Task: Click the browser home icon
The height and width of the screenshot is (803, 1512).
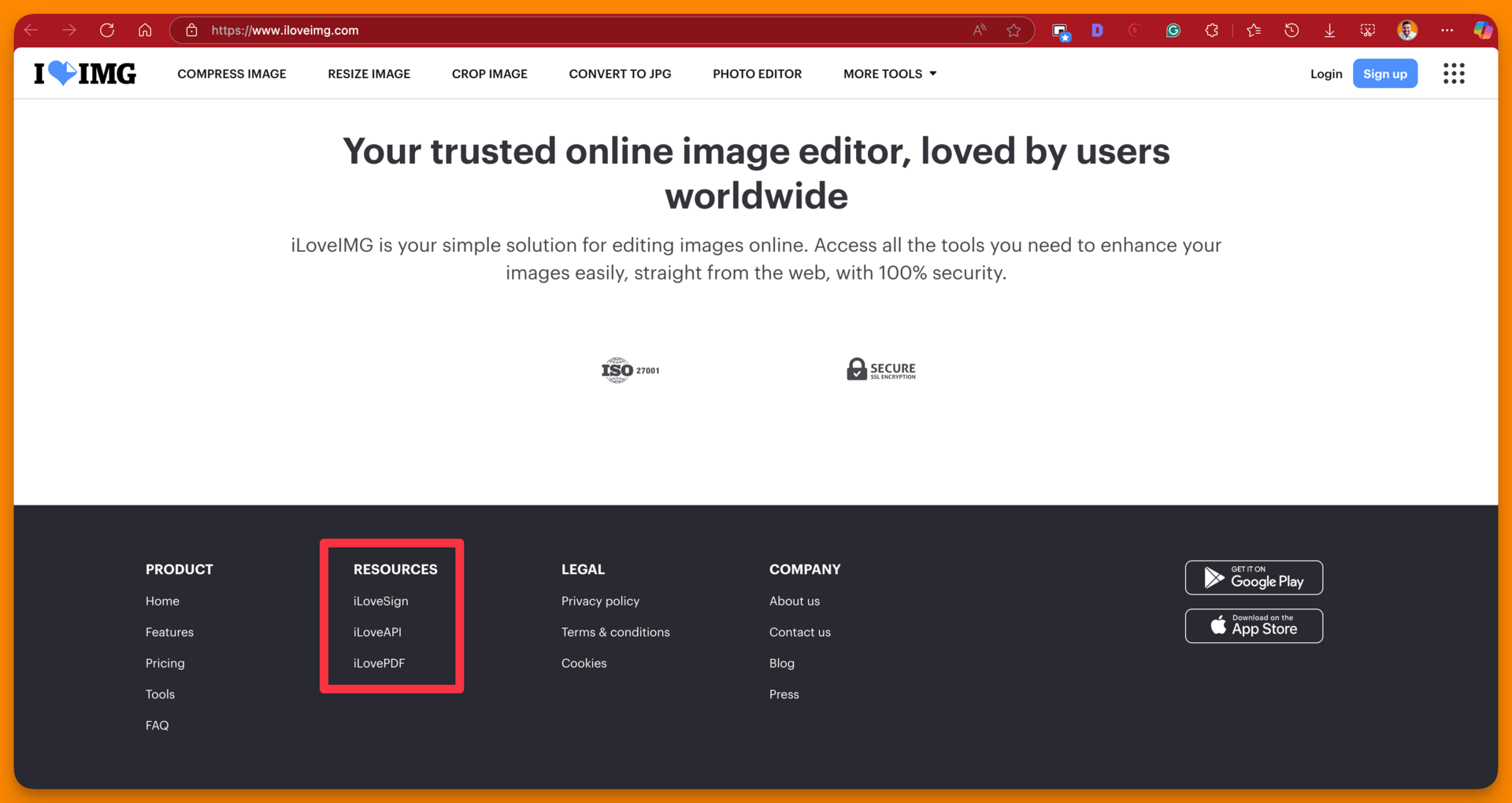Action: [145, 30]
